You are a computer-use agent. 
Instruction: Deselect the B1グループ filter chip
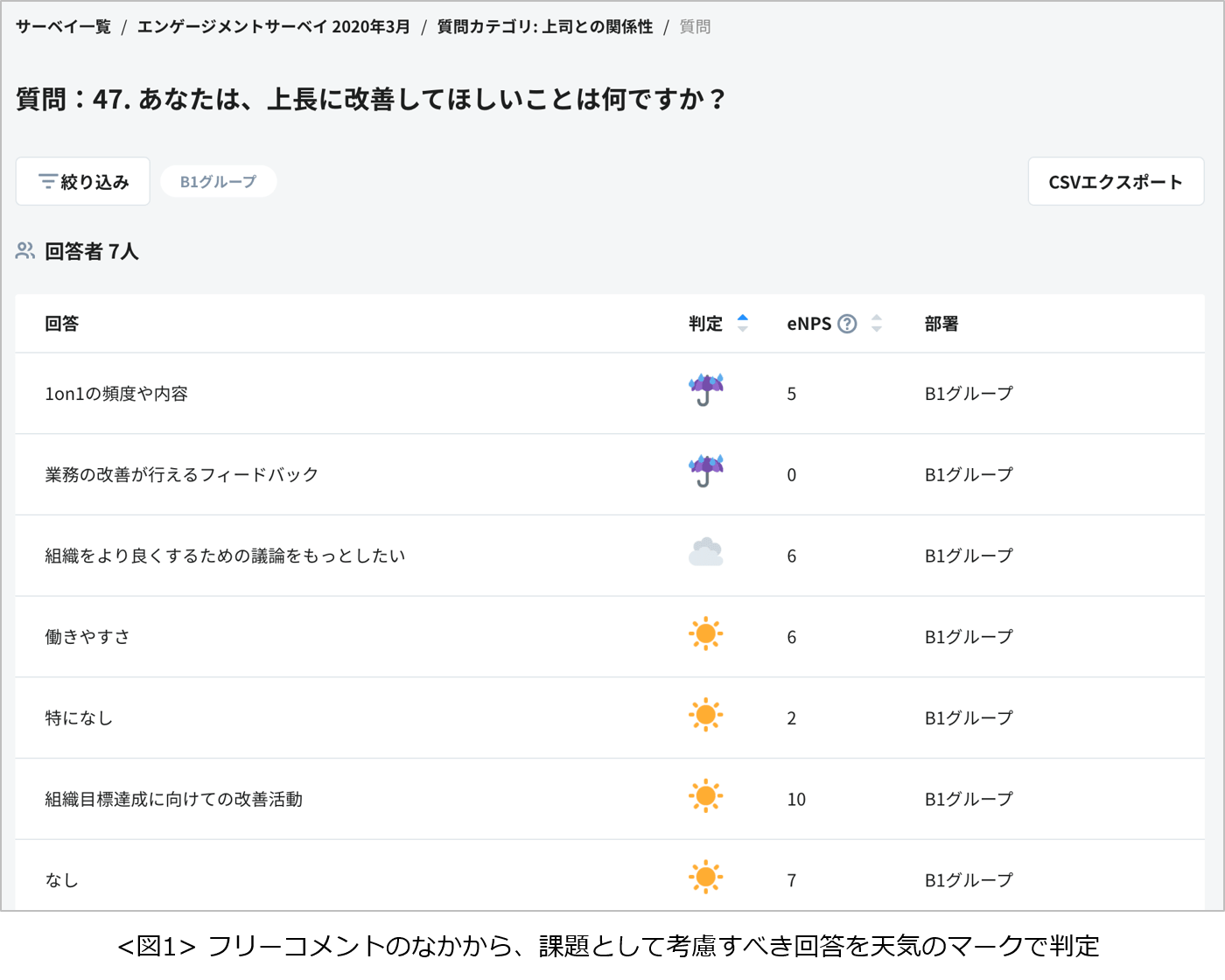[x=219, y=181]
